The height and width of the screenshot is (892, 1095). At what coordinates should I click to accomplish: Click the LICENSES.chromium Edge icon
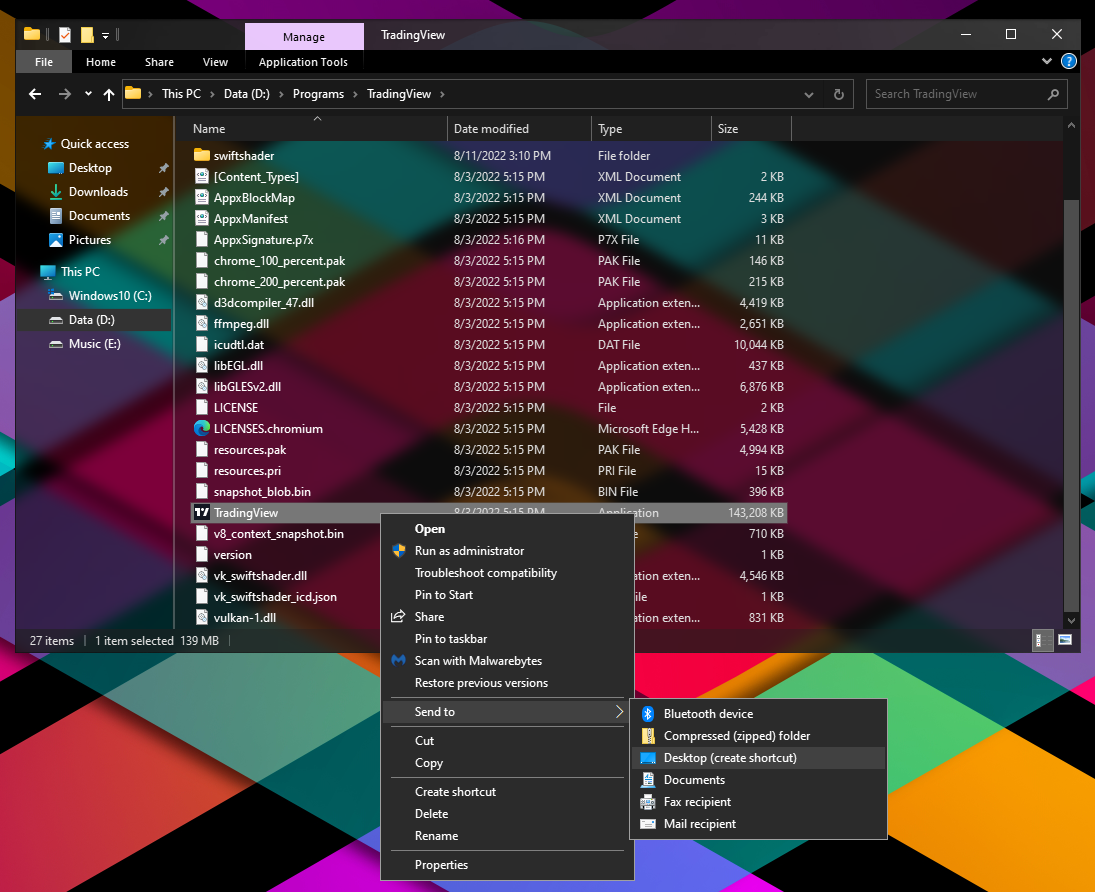tap(202, 428)
